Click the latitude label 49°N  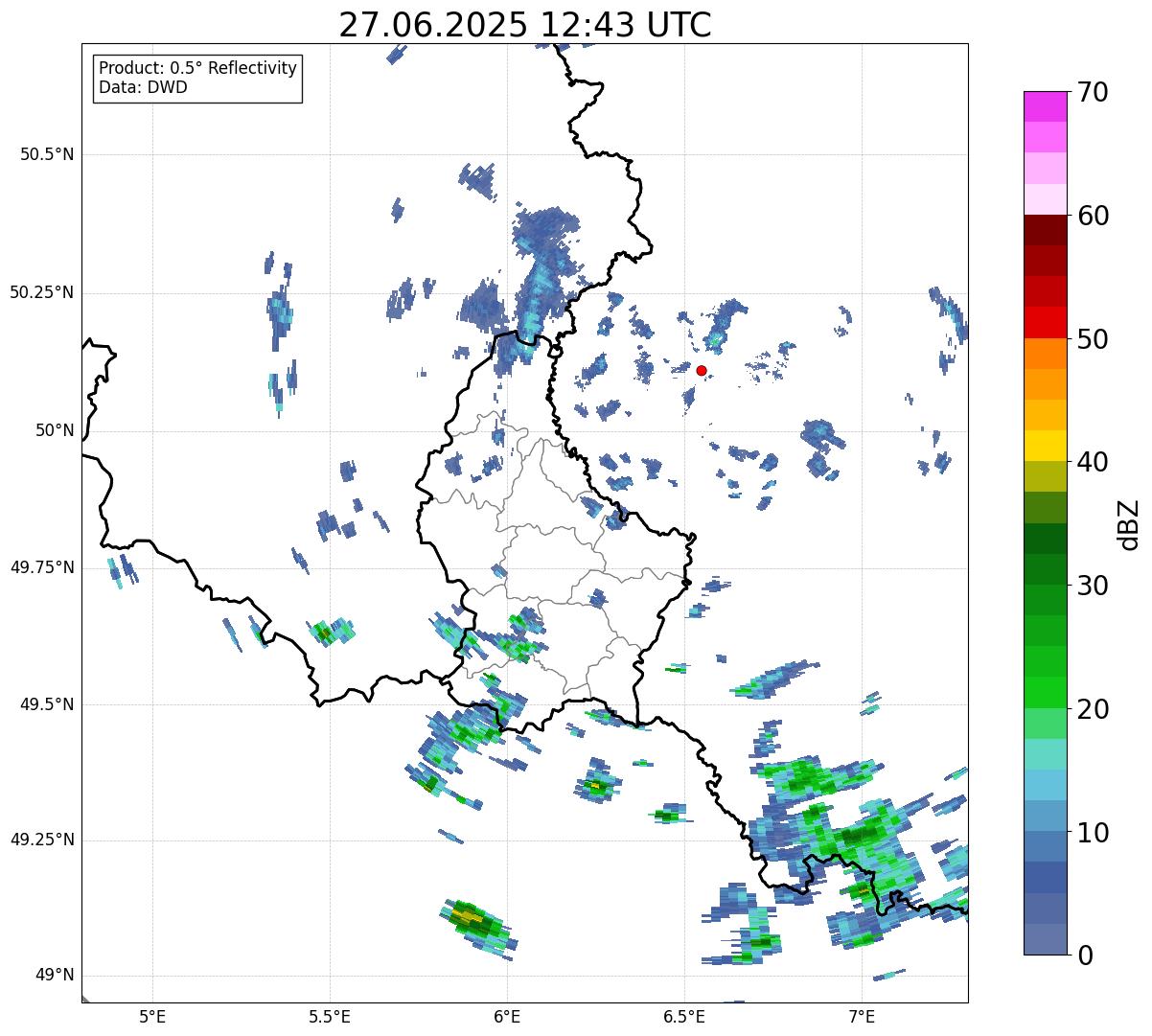click(x=55, y=976)
